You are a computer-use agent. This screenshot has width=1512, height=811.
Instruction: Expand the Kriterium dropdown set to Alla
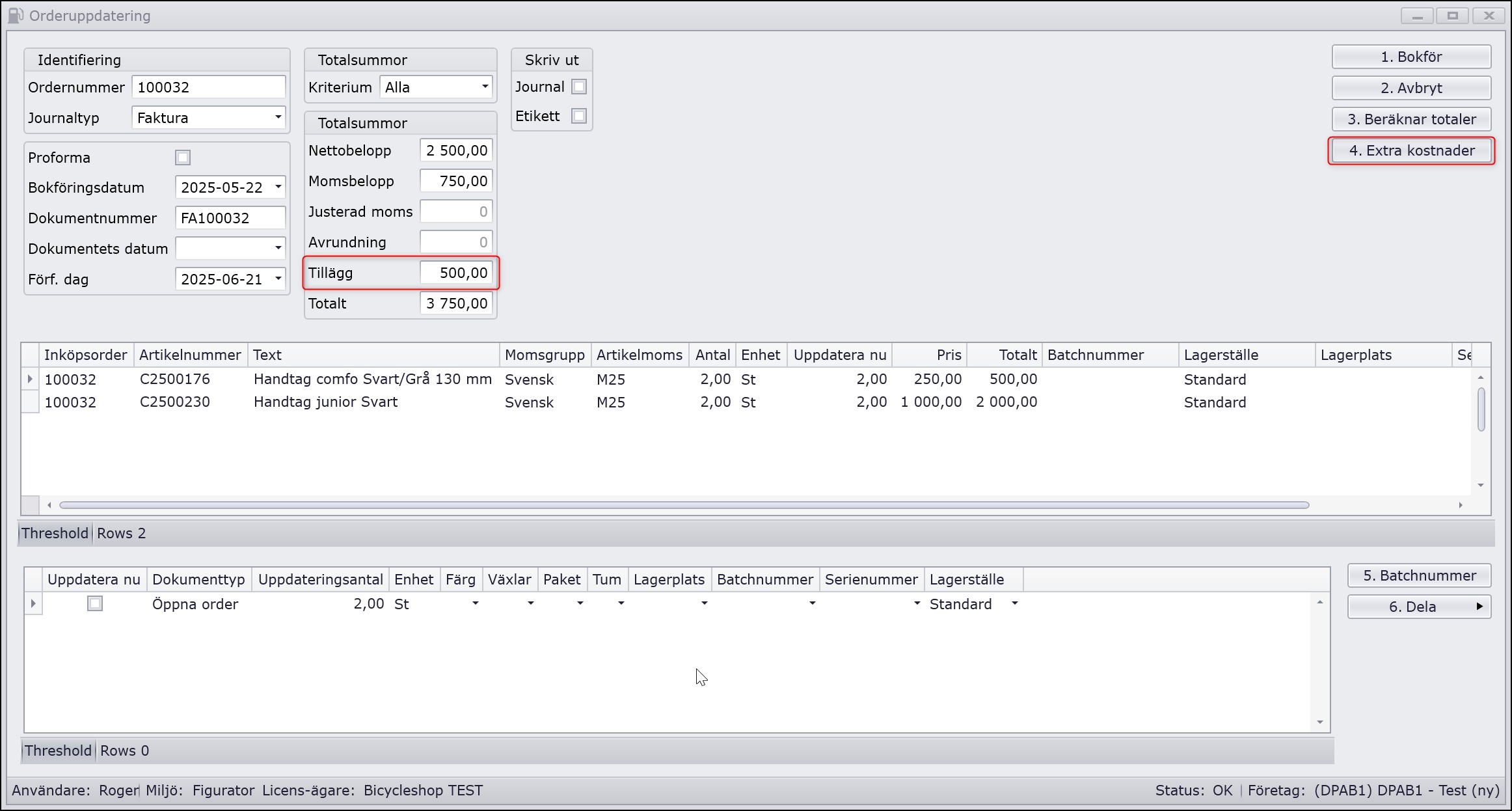point(485,87)
